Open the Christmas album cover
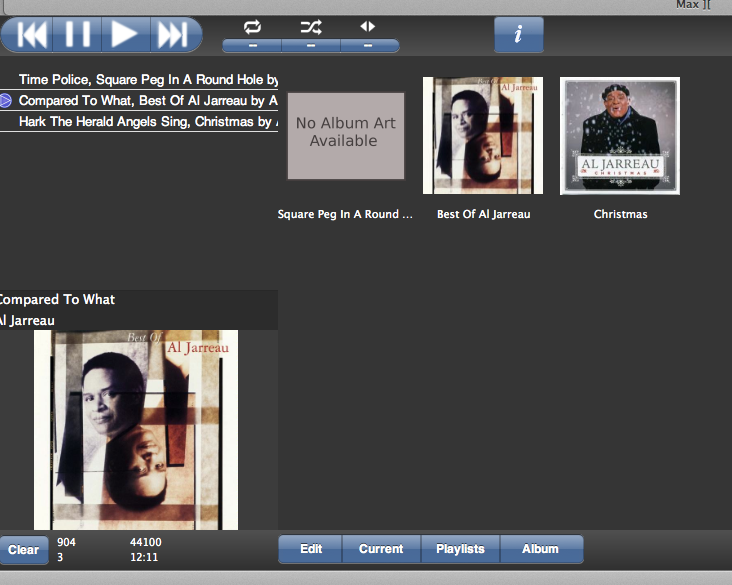The width and height of the screenshot is (732, 585). click(x=619, y=136)
